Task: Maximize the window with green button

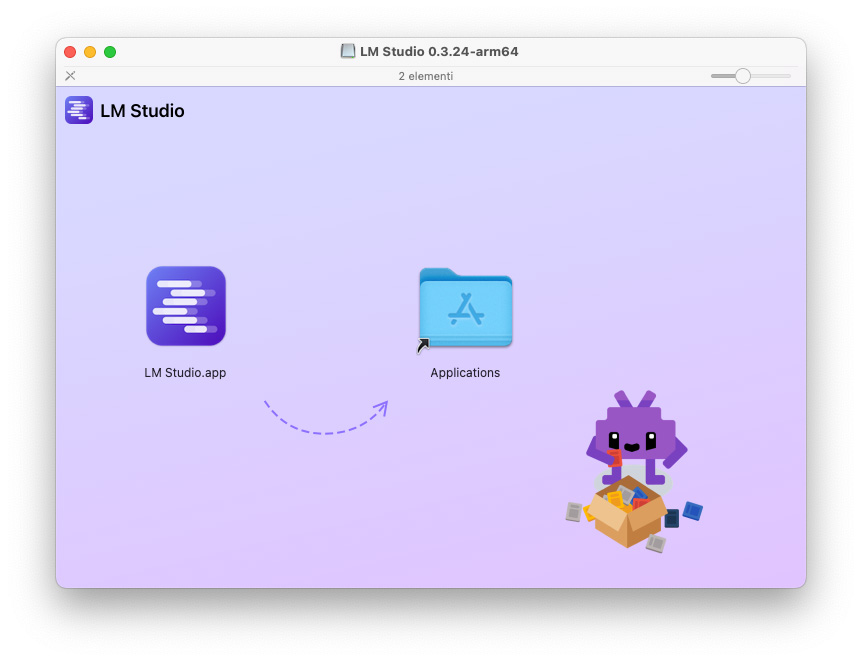Action: (110, 52)
